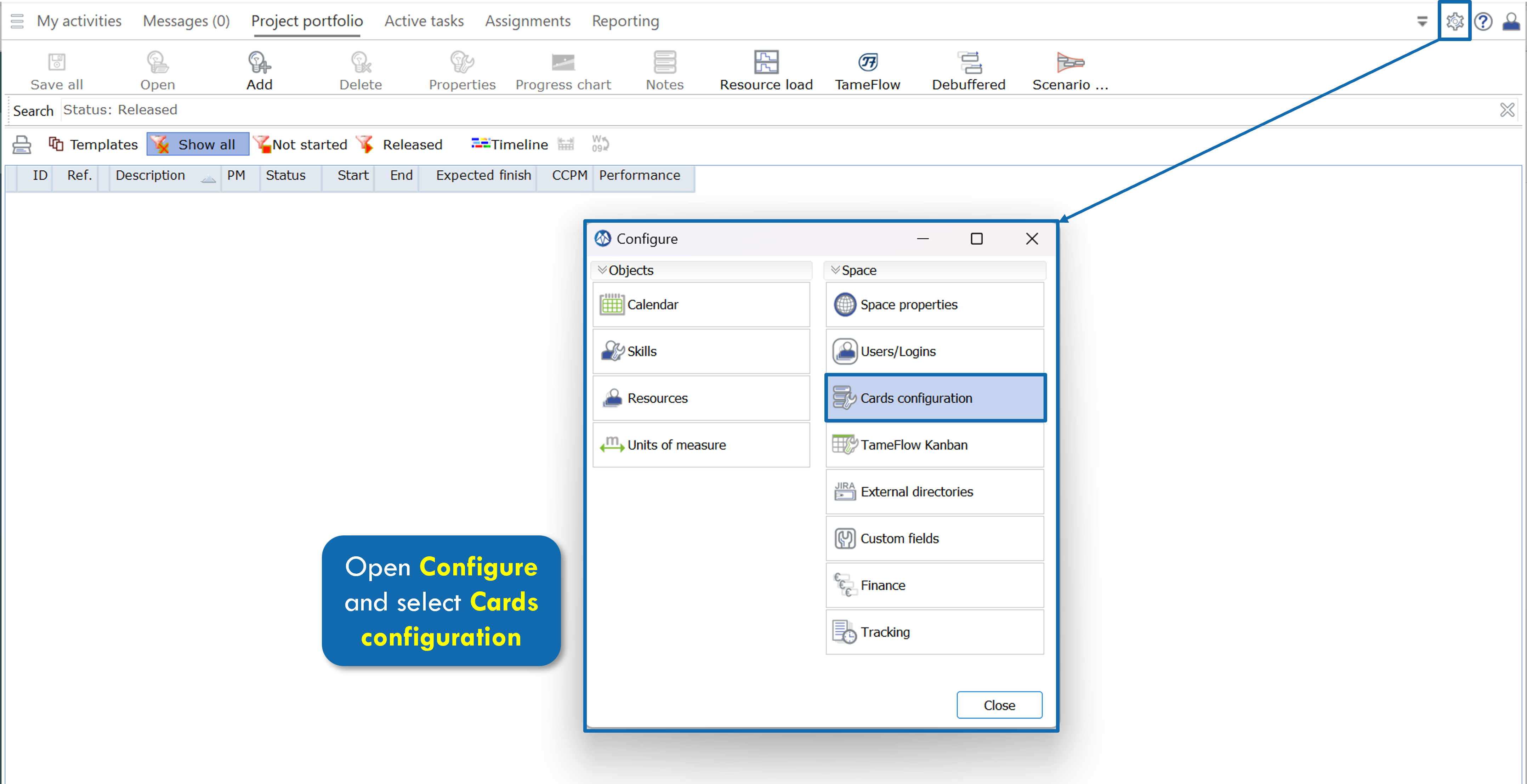1527x784 pixels.
Task: Open Space properties
Action: (935, 305)
